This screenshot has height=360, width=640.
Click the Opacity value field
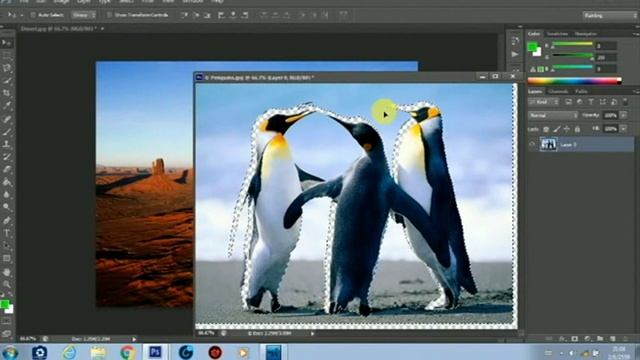click(611, 116)
